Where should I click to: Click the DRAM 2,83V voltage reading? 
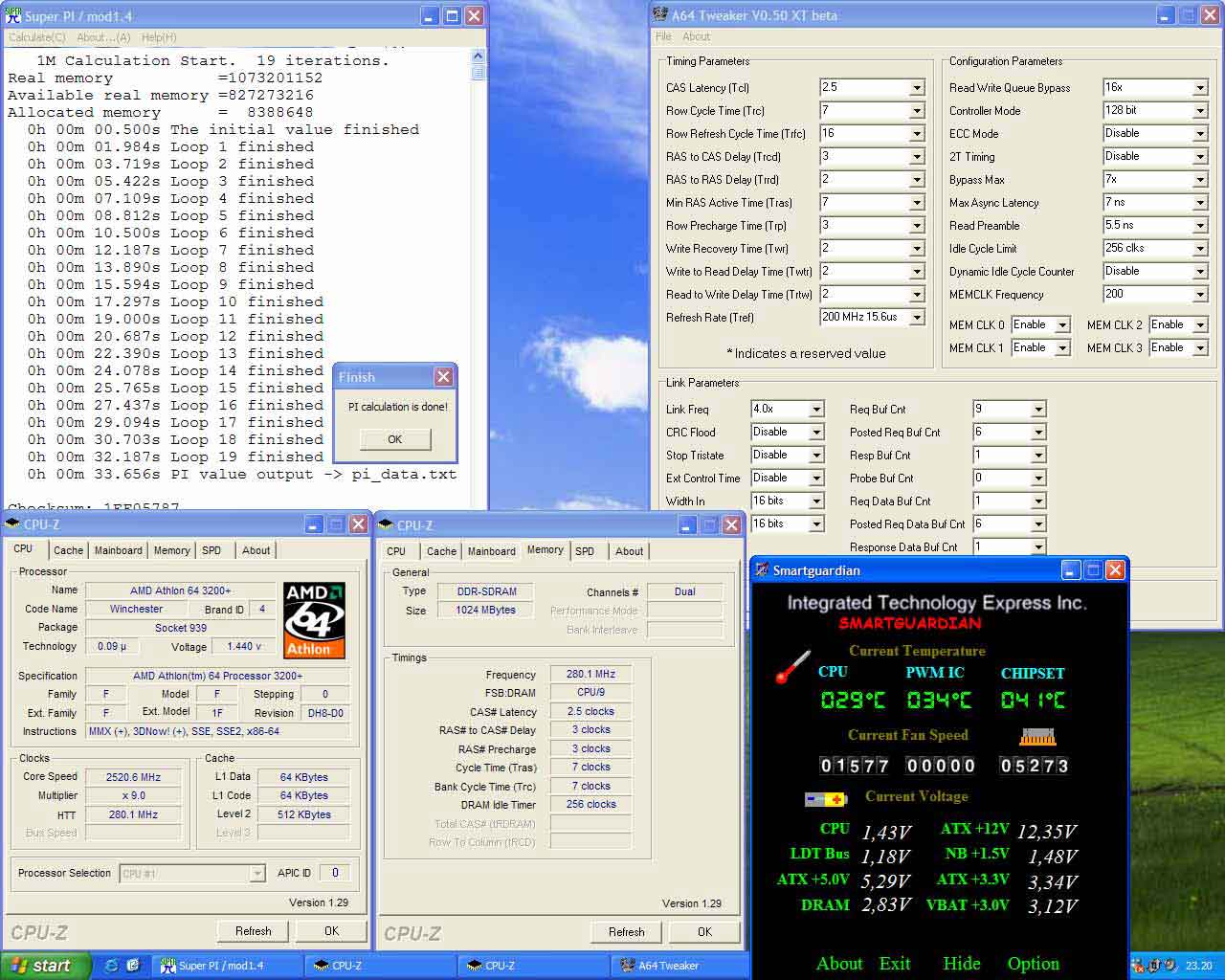(886, 905)
